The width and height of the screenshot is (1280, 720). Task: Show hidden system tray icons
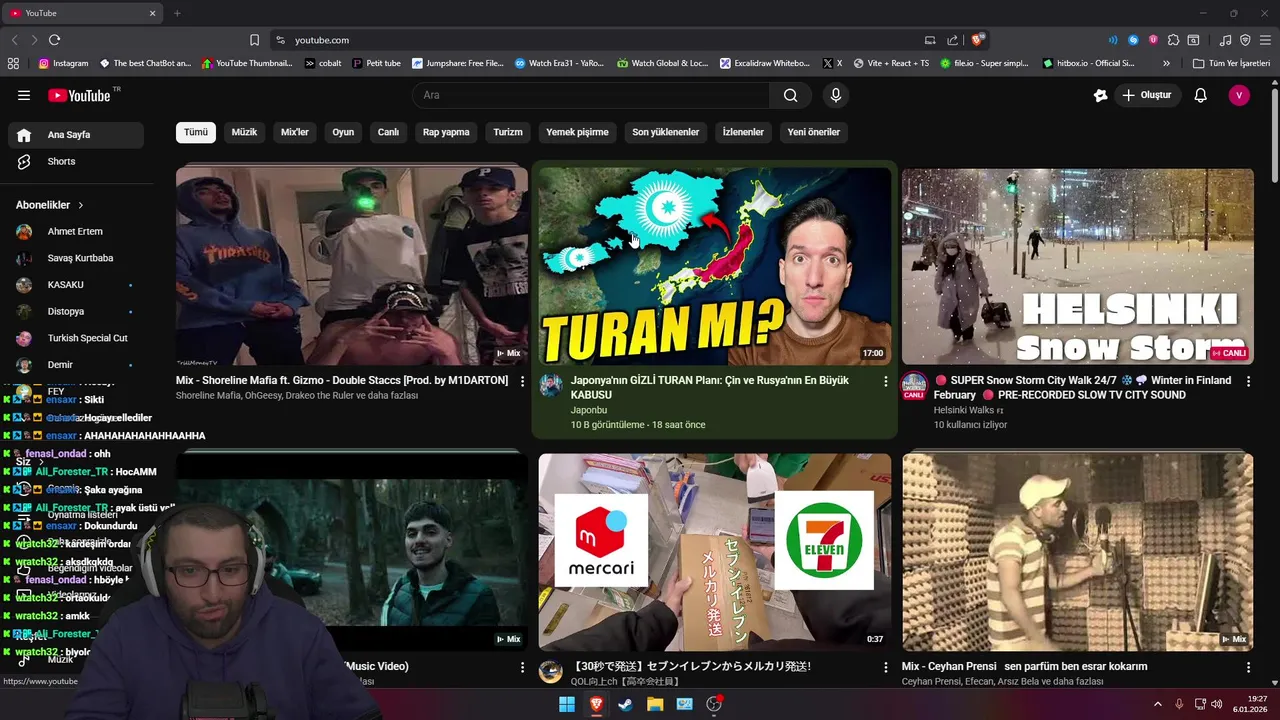pos(1158,704)
